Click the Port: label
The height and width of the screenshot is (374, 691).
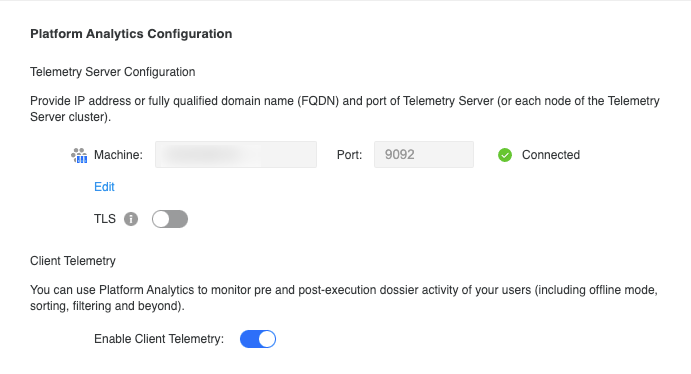pyautogui.click(x=349, y=155)
